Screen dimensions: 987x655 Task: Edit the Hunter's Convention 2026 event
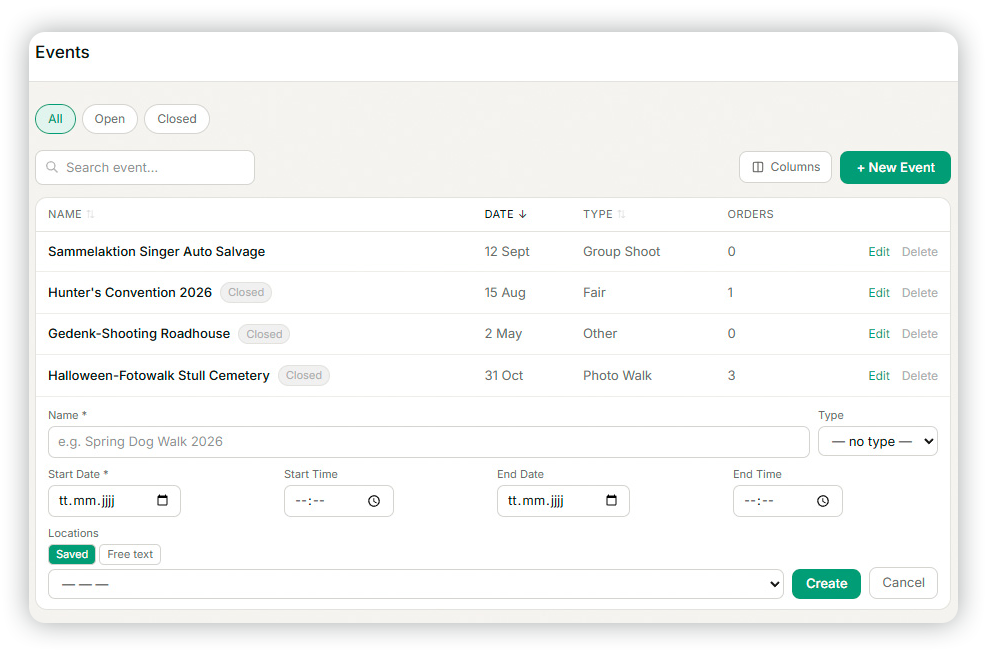click(879, 293)
